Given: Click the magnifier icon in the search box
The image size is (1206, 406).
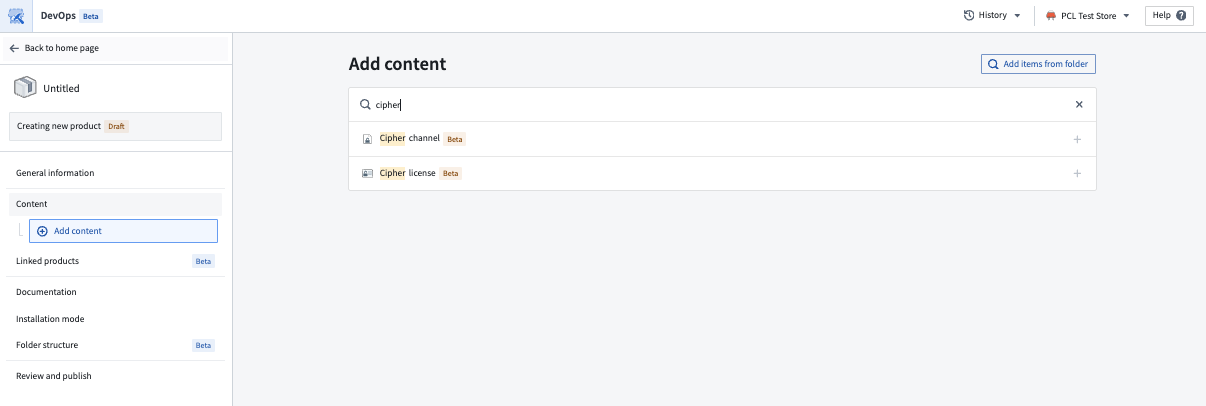Looking at the screenshot, I should tap(365, 104).
